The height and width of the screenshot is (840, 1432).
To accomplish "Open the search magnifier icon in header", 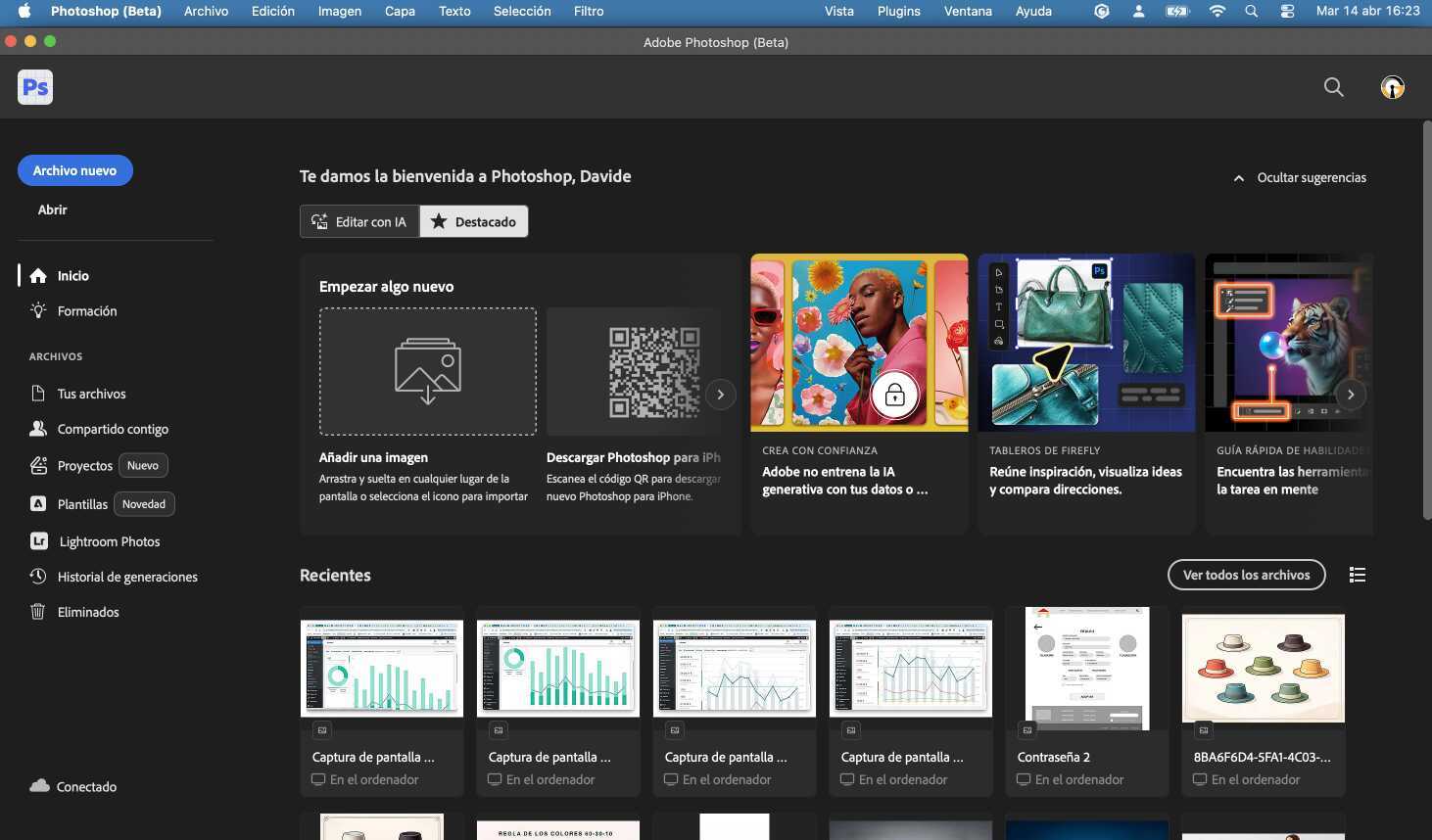I will [1333, 87].
